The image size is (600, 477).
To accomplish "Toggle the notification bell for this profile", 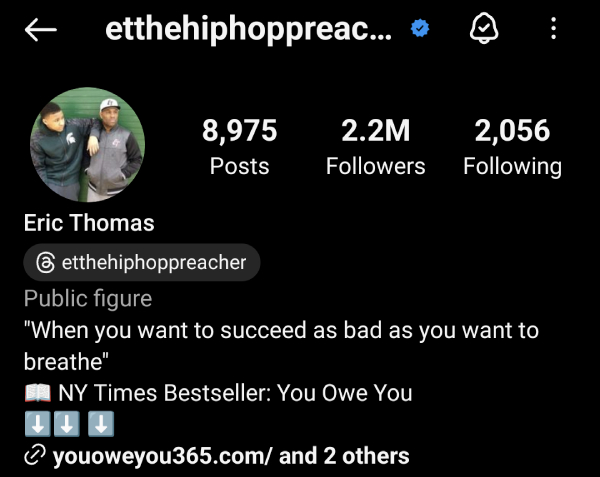I will click(484, 28).
